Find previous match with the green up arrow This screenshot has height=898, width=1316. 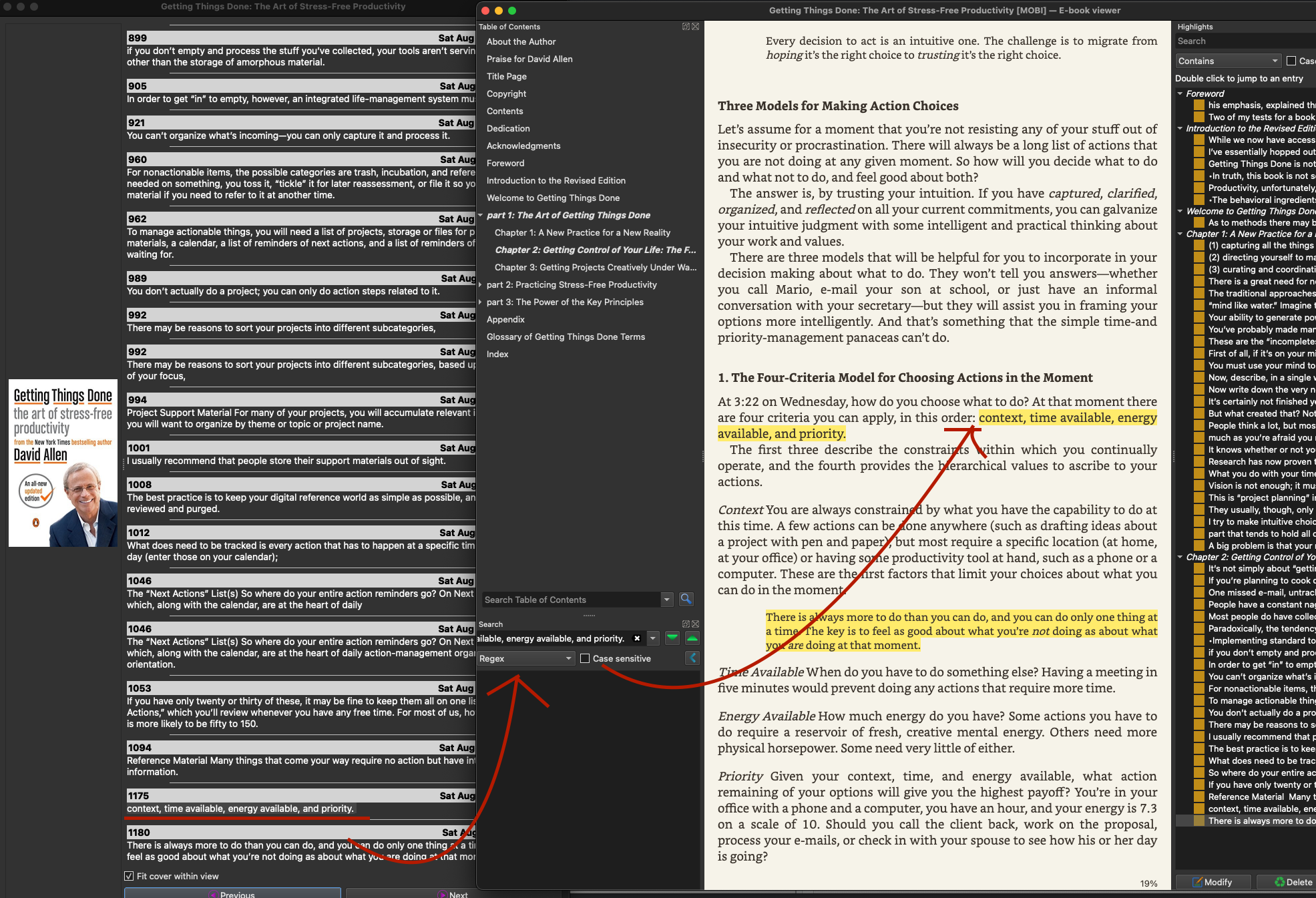692,638
